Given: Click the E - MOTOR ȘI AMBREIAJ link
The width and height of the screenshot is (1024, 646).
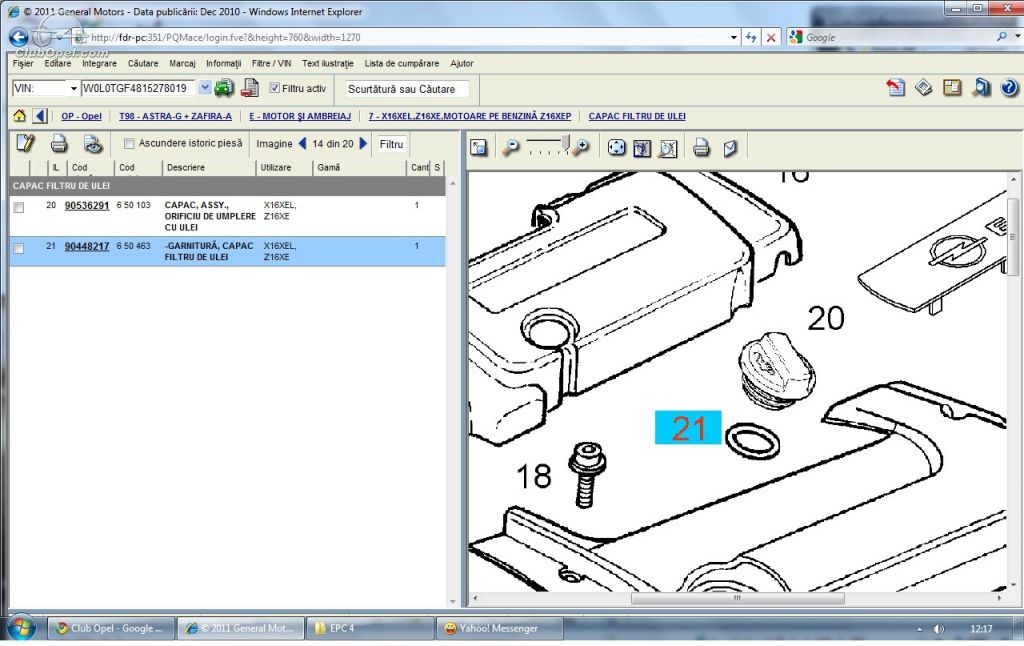Looking at the screenshot, I should pyautogui.click(x=300, y=116).
